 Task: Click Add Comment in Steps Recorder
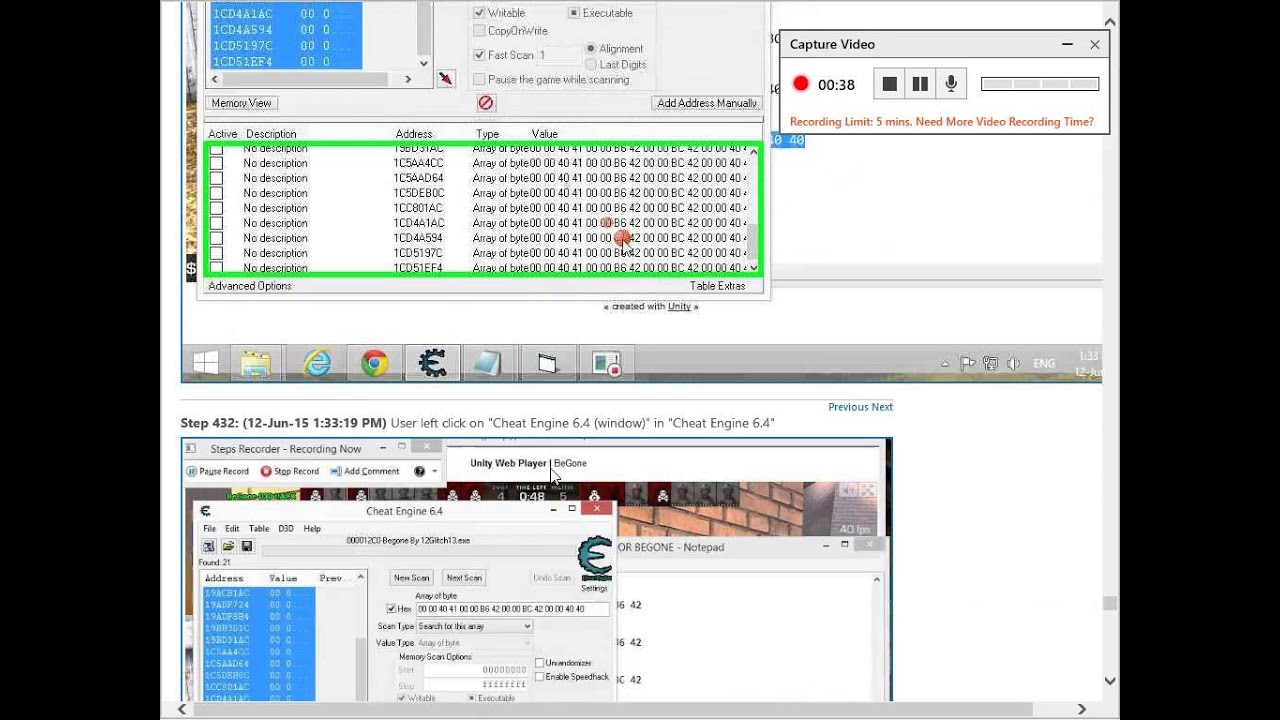pyautogui.click(x=365, y=471)
